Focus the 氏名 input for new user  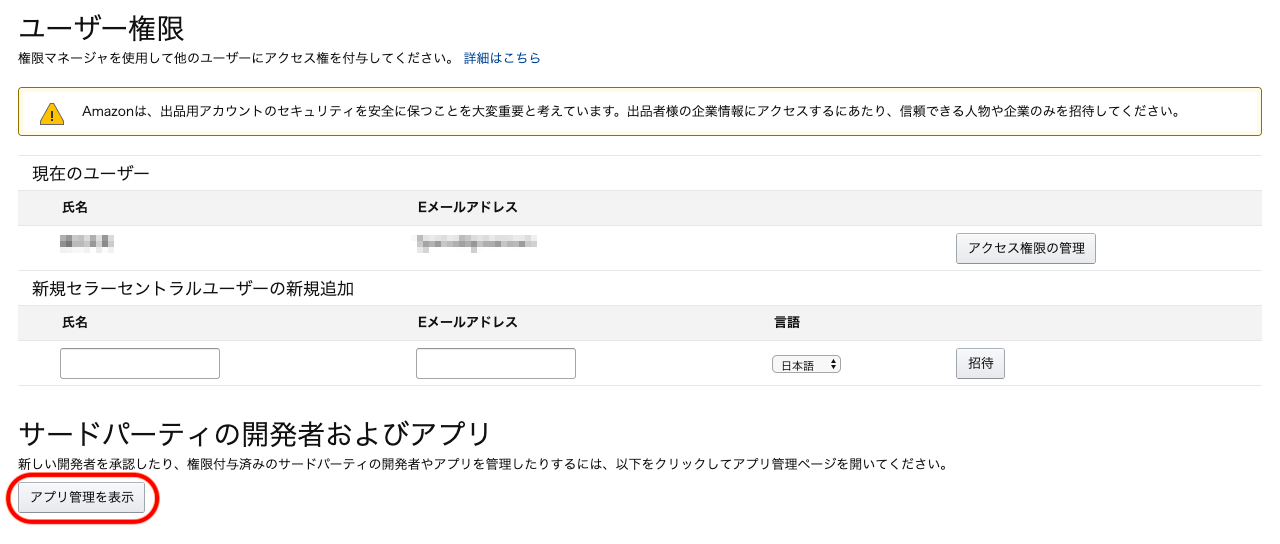(140, 364)
